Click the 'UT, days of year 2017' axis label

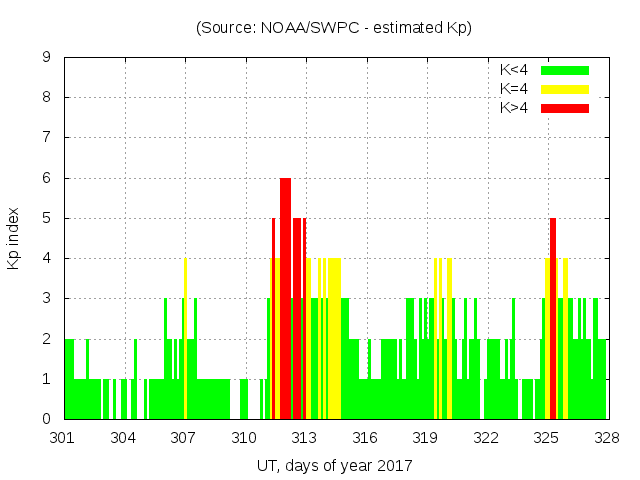(334, 465)
